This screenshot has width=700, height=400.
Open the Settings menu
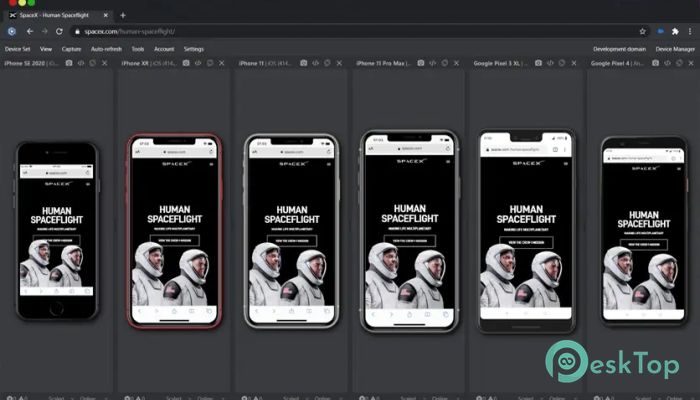pyautogui.click(x=194, y=49)
